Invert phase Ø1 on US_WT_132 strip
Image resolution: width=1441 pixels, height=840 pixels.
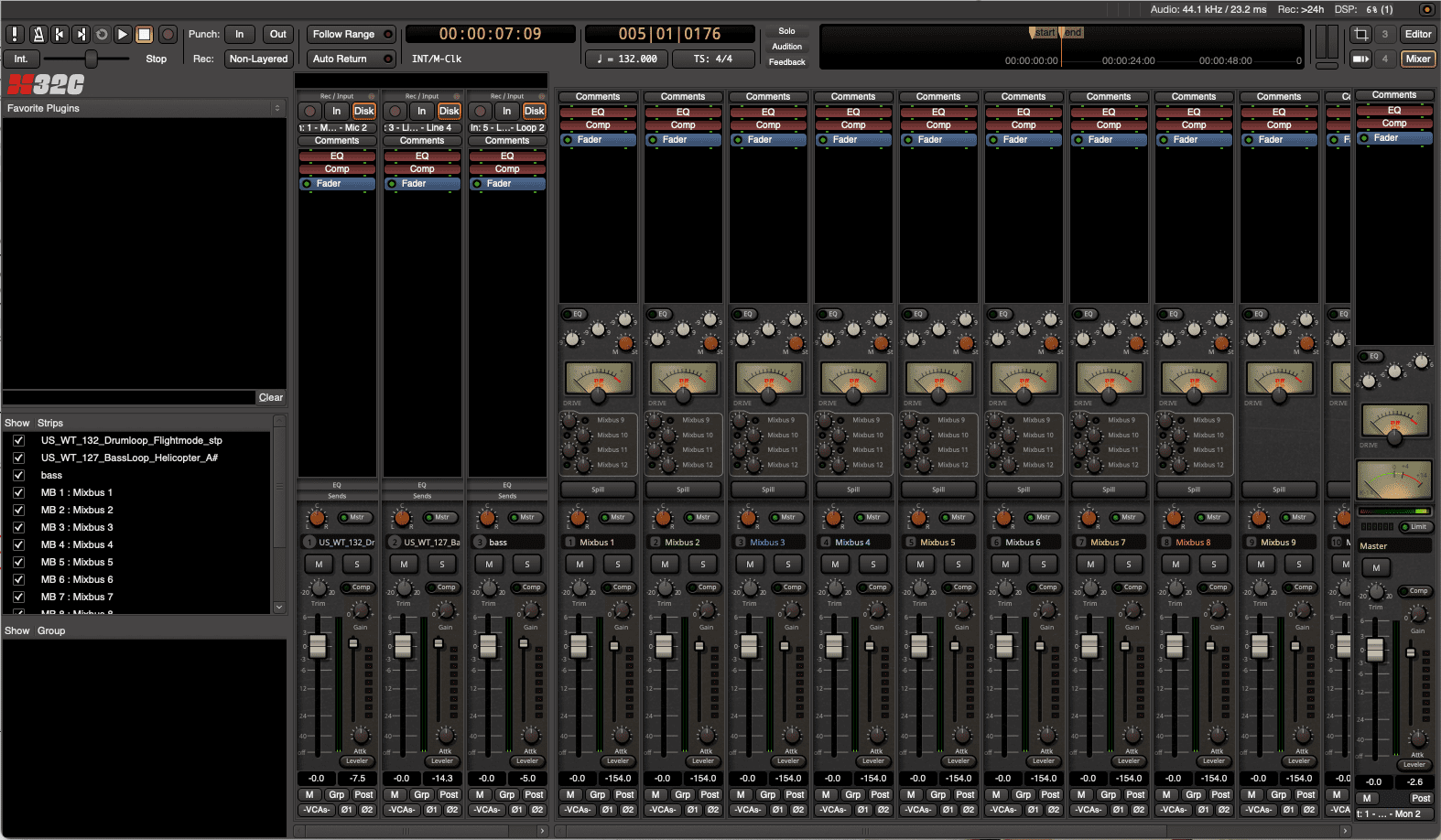point(347,810)
